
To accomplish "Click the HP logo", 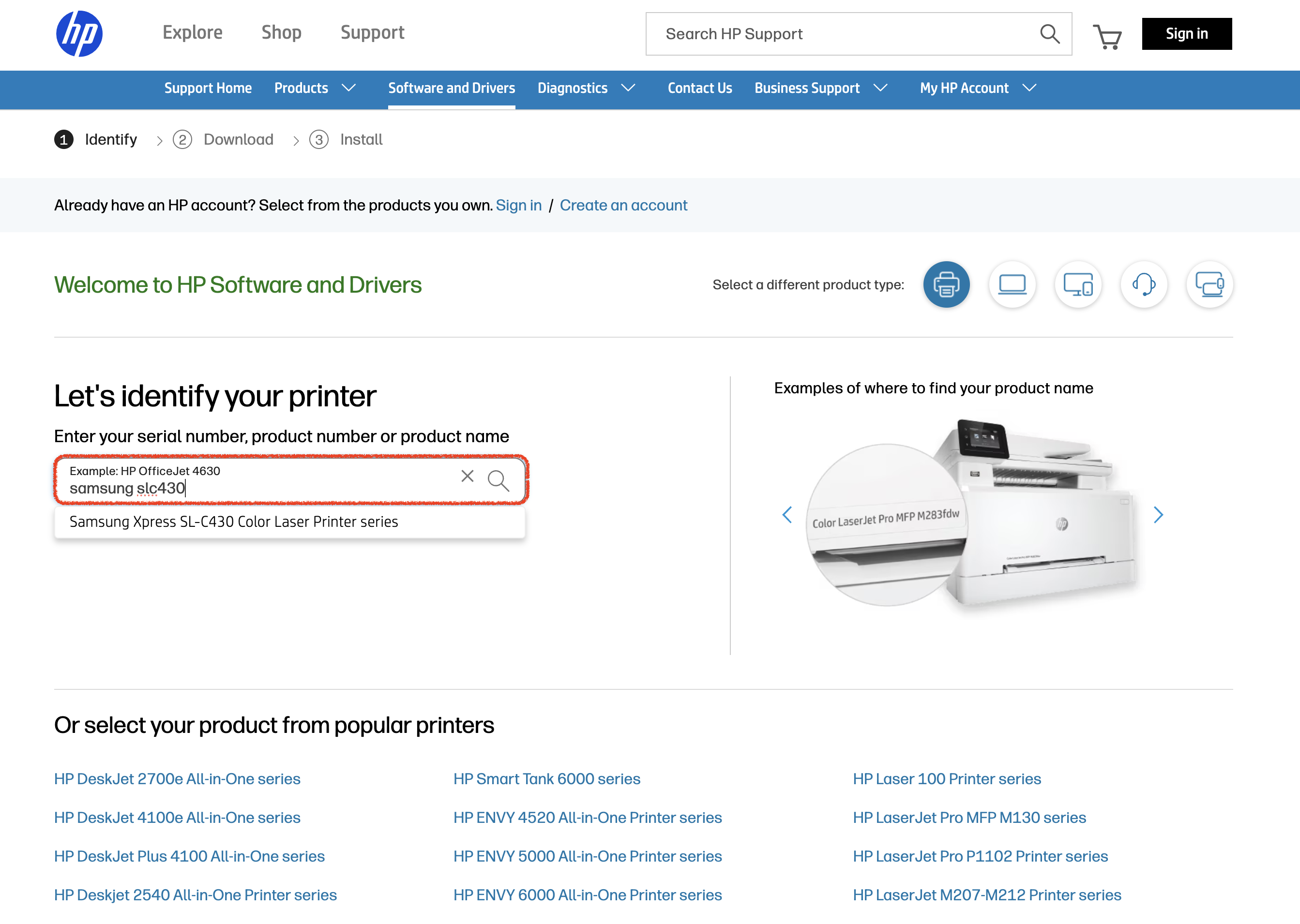I will [79, 33].
